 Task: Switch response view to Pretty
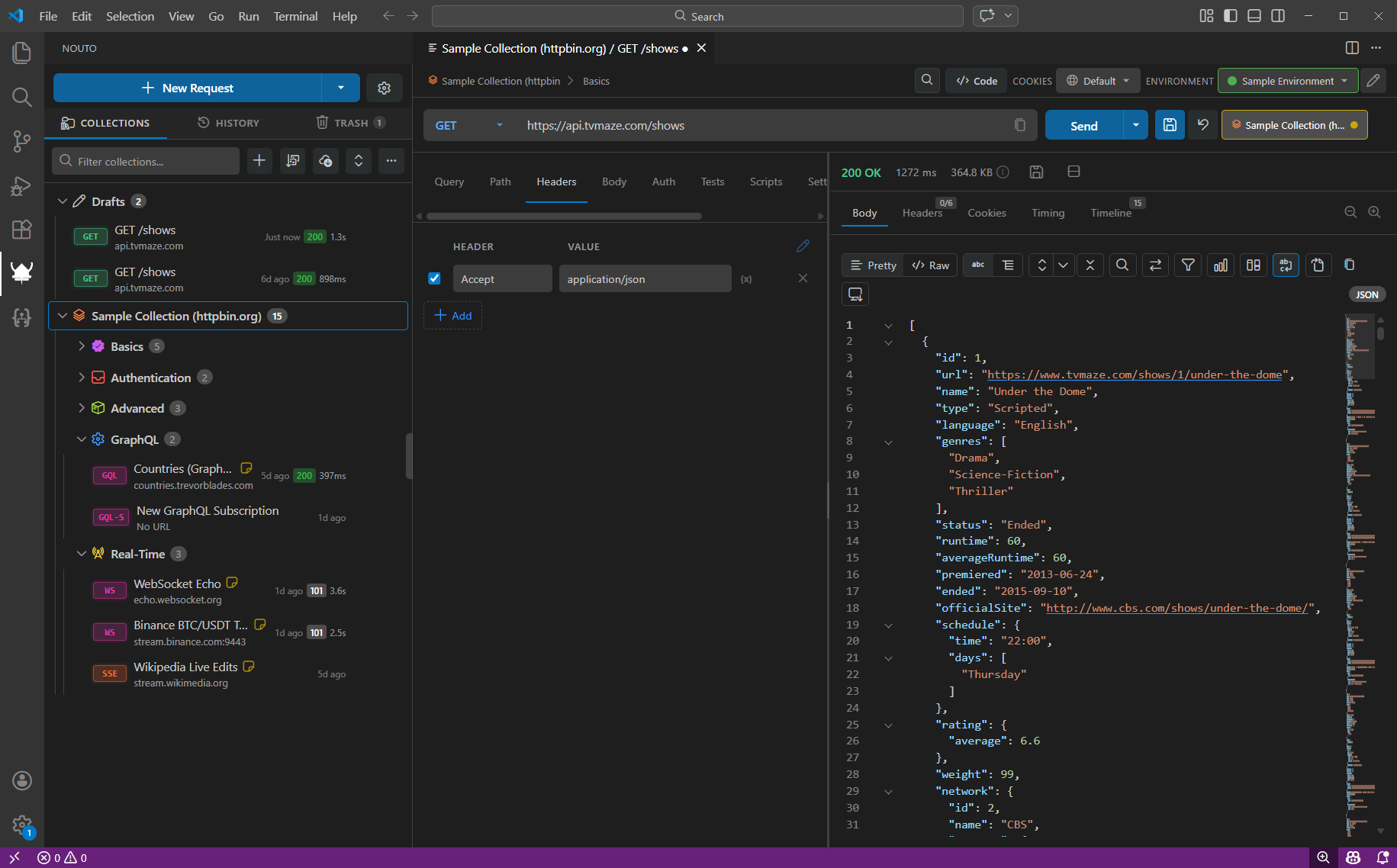point(873,265)
